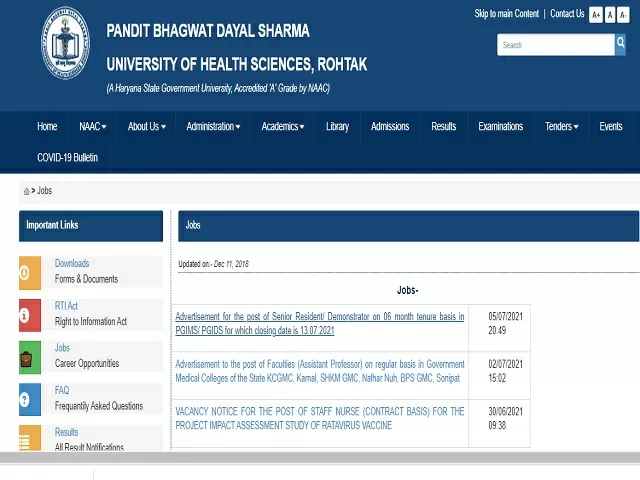Open Staff Nurse vacancy notice link
This screenshot has width=640, height=480.
point(320,418)
